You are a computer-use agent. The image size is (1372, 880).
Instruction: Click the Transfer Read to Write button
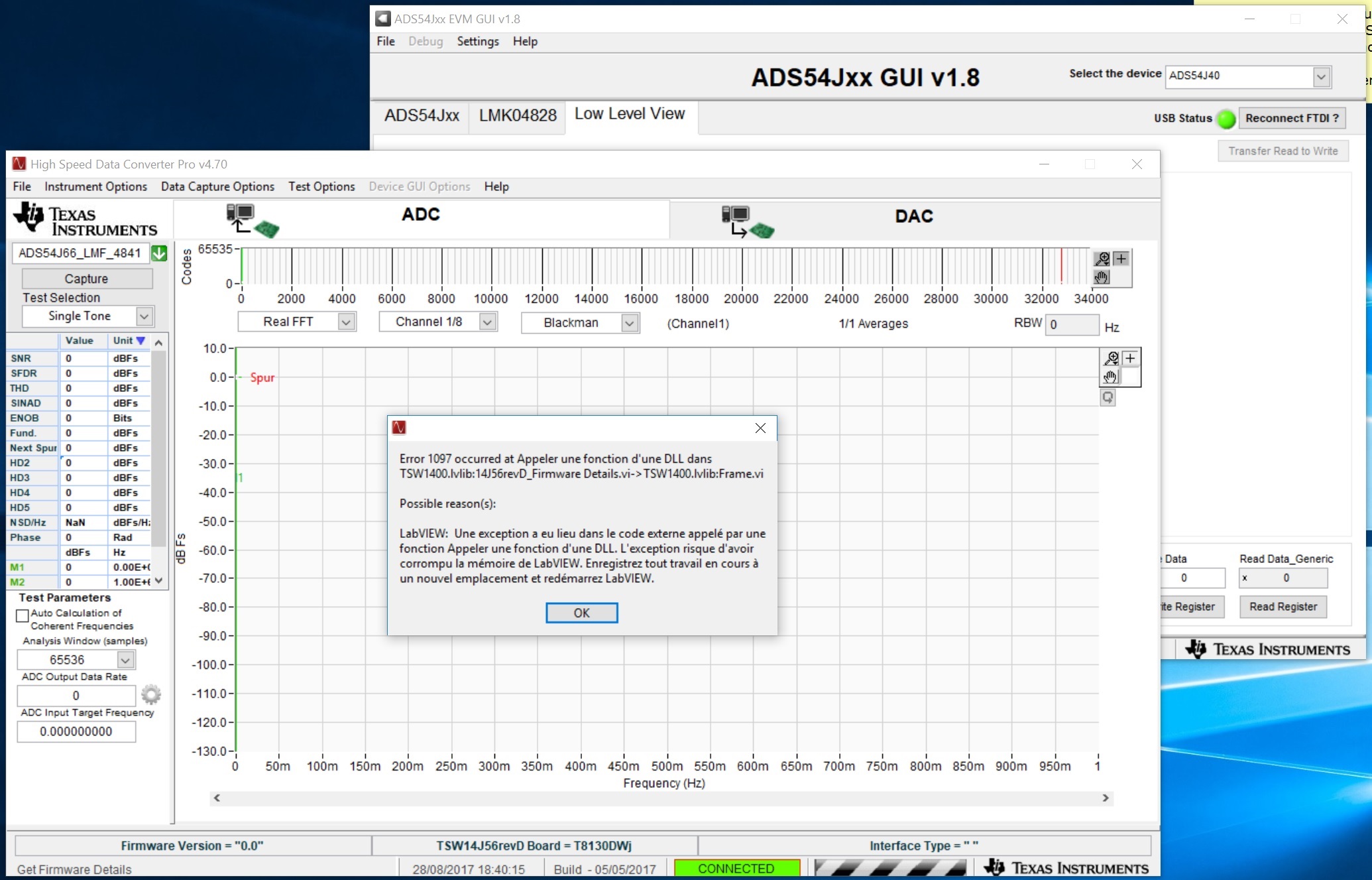click(1283, 151)
